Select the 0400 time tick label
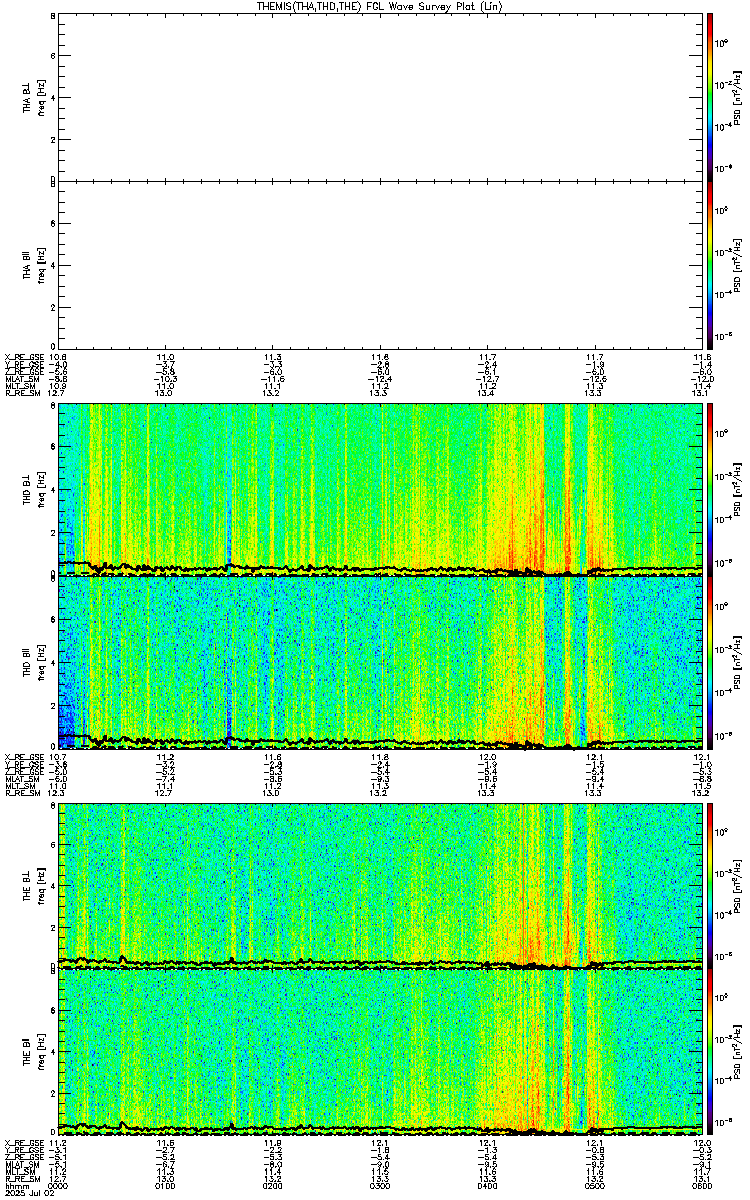 487,1186
